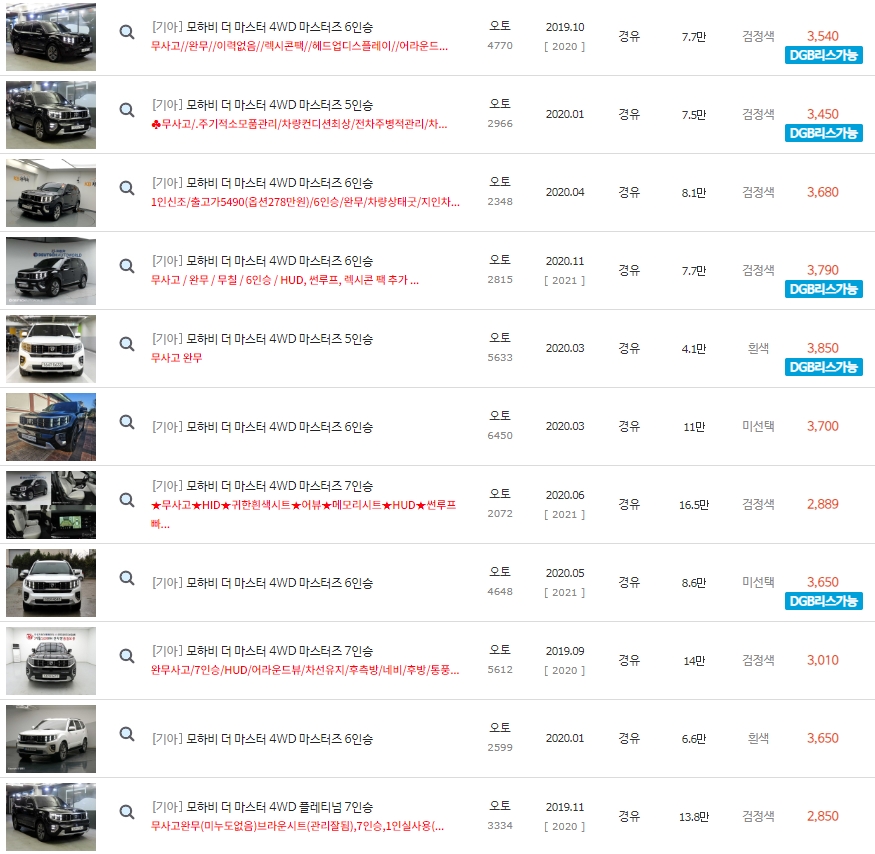Click mileage value 13.8만
The width and height of the screenshot is (875, 854).
pos(694,817)
